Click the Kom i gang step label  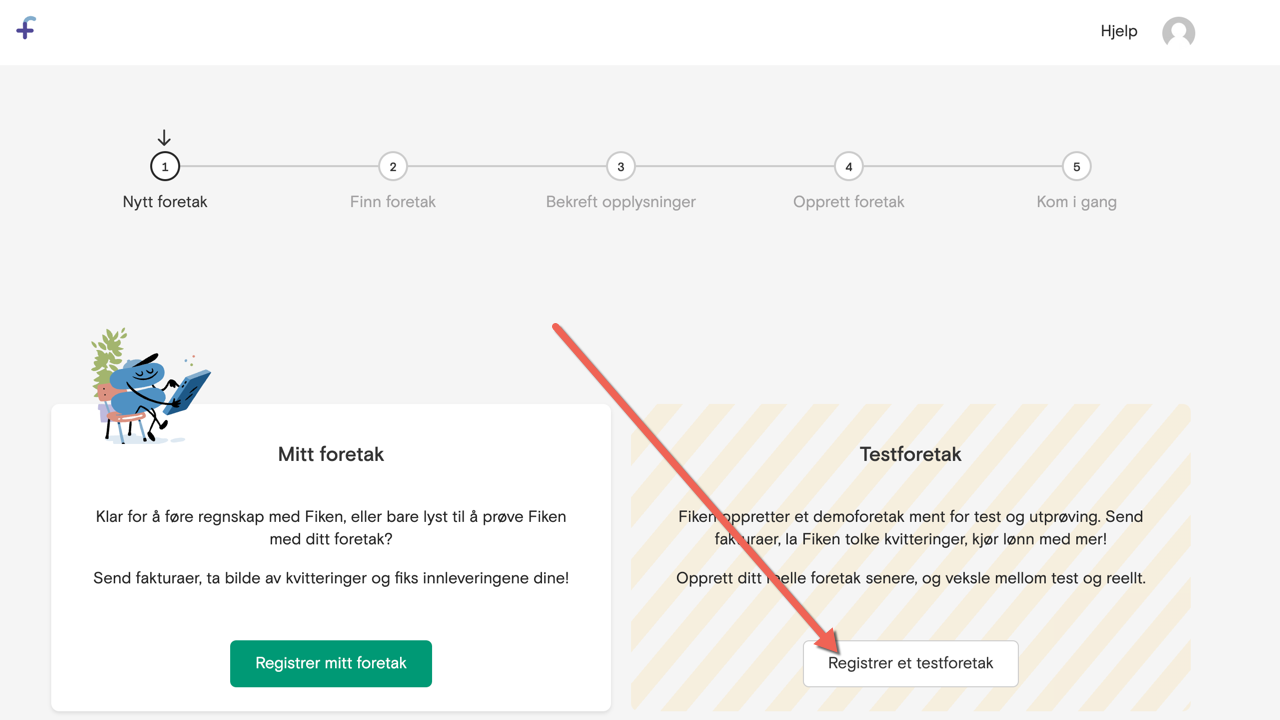tap(1077, 202)
